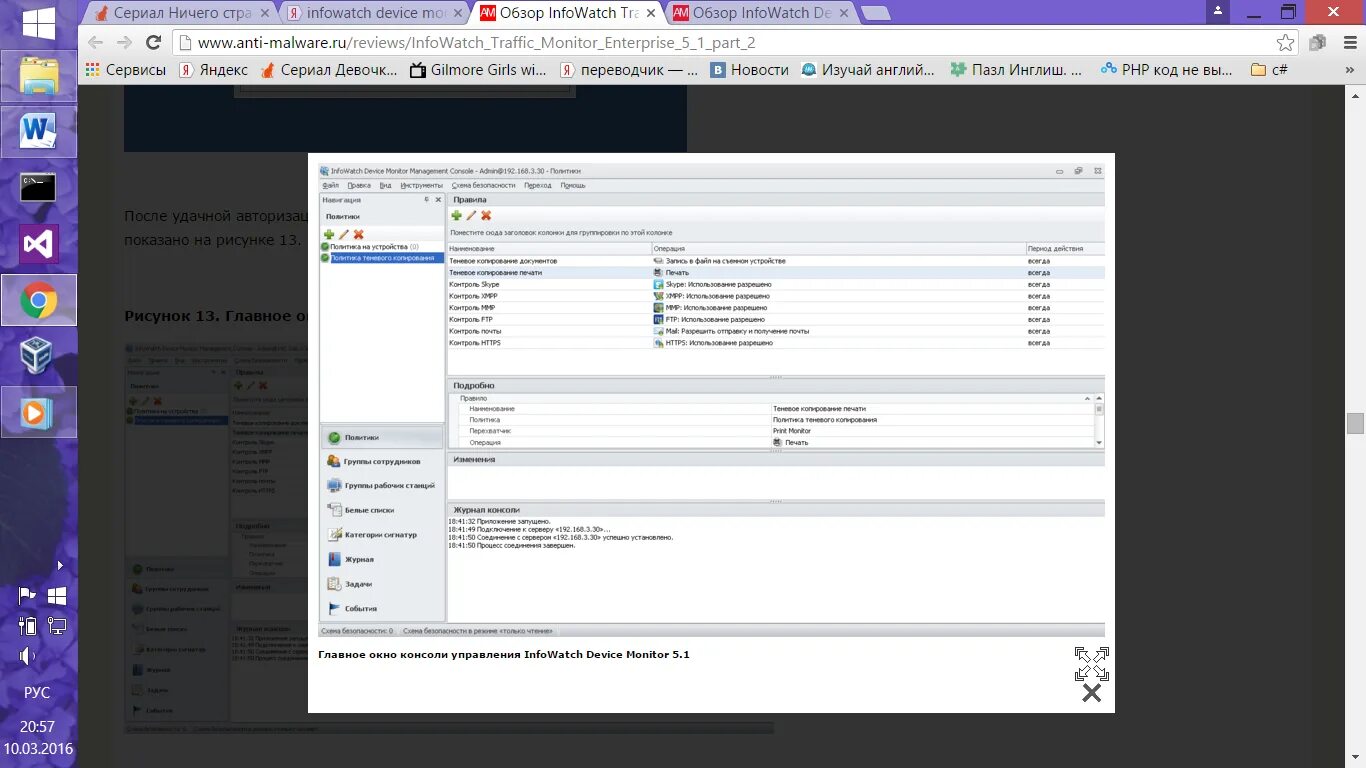Click the page vertical scrollbar thumb
This screenshot has height=768, width=1366.
[x=1355, y=423]
